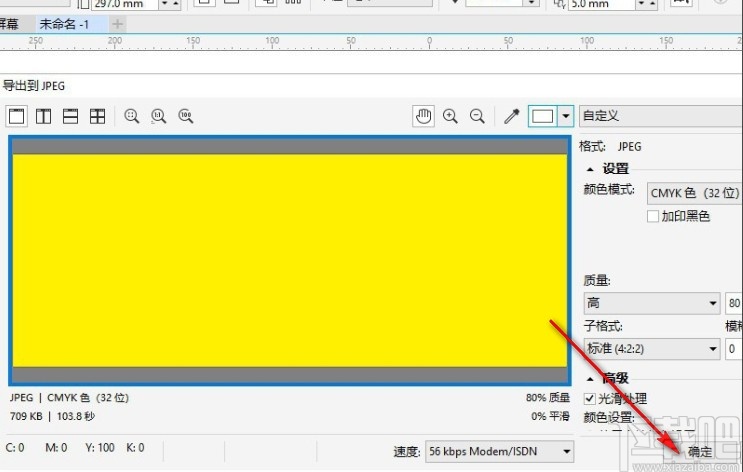Click the 5.0 mm nudge field
743x472 pixels.
(602, 4)
